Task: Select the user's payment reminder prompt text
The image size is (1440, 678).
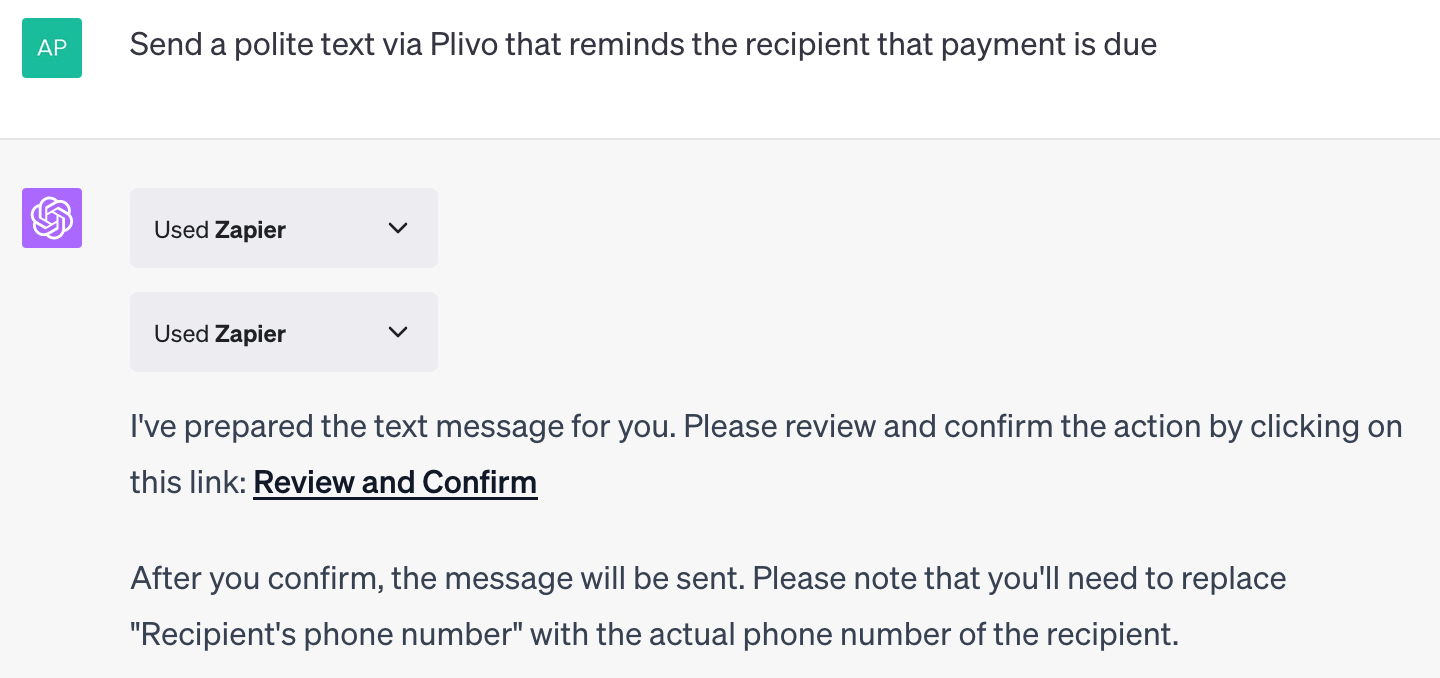Action: point(642,44)
